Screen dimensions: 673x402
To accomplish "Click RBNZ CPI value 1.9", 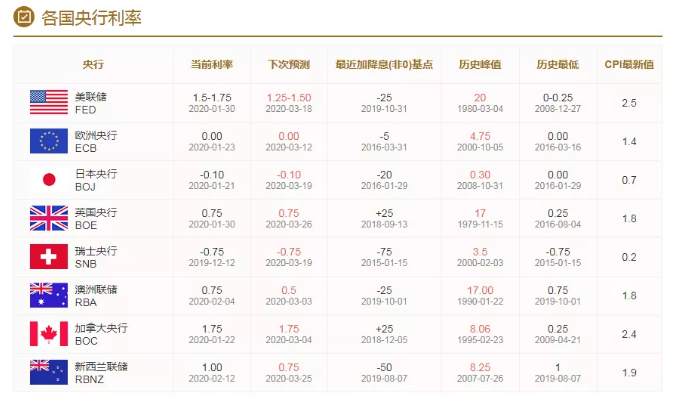I will pos(629,373).
